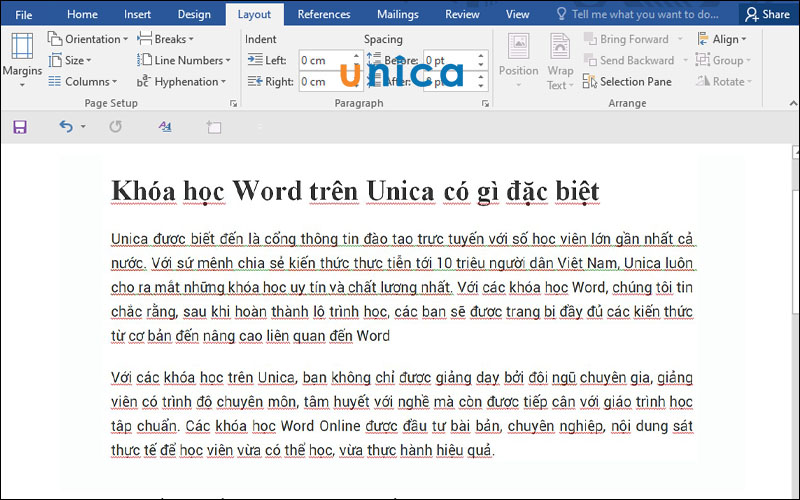Increase the Spacing Before value
800x500 pixels.
pos(481,56)
